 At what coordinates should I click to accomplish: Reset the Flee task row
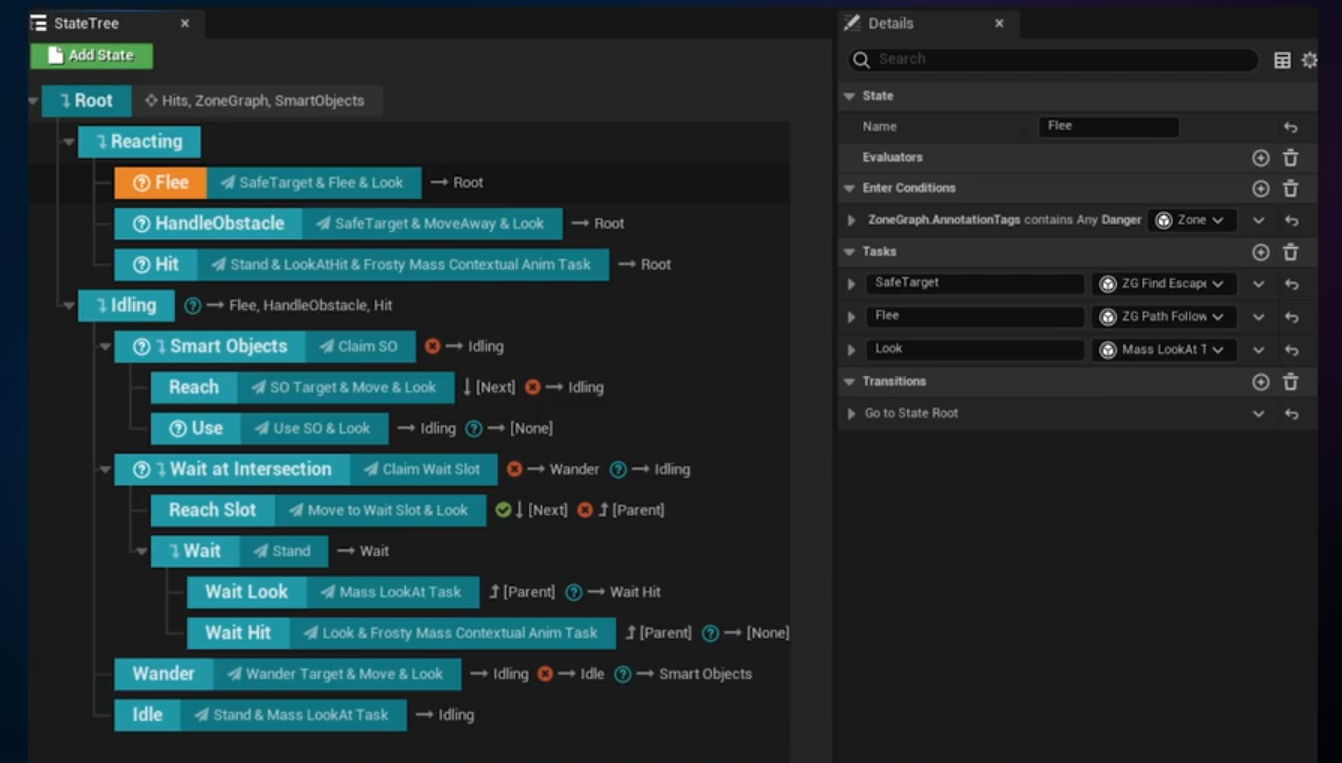(1291, 318)
